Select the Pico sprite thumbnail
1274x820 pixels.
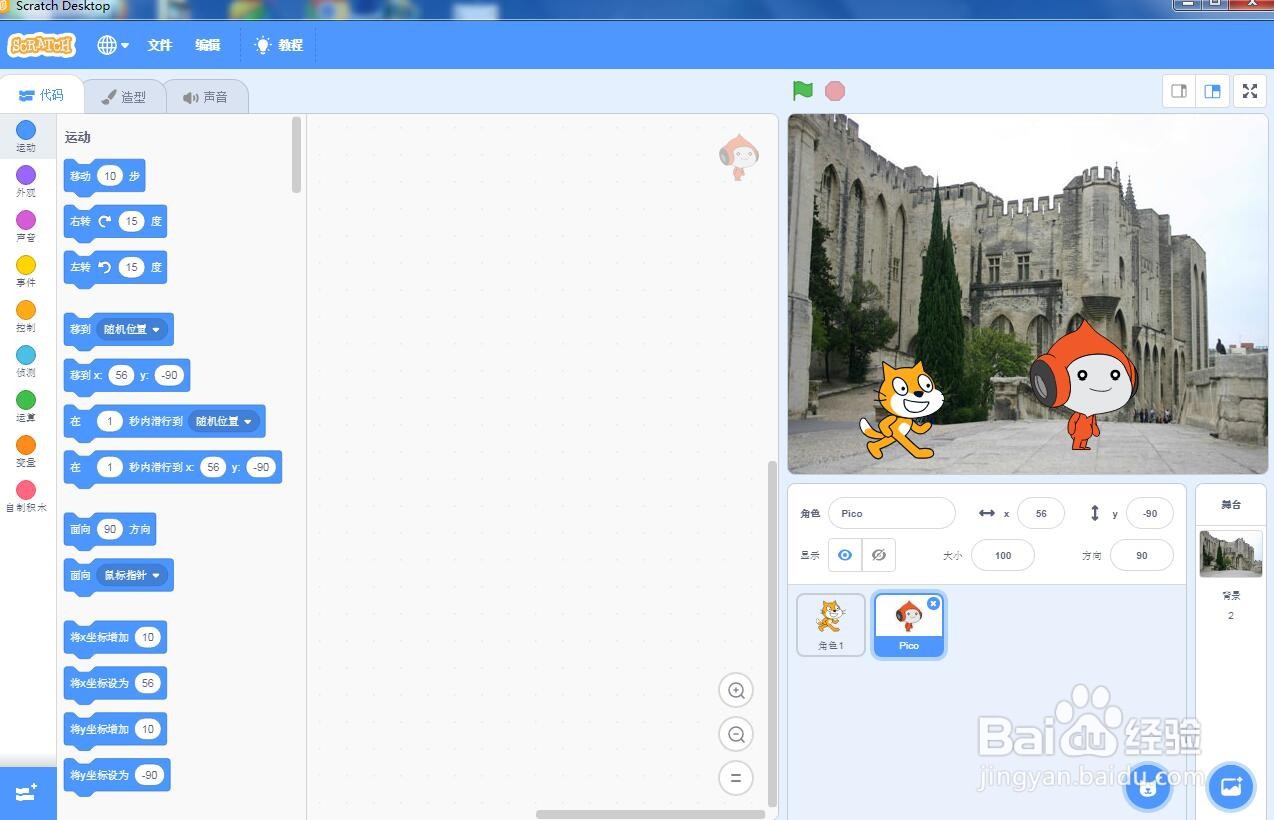909,625
